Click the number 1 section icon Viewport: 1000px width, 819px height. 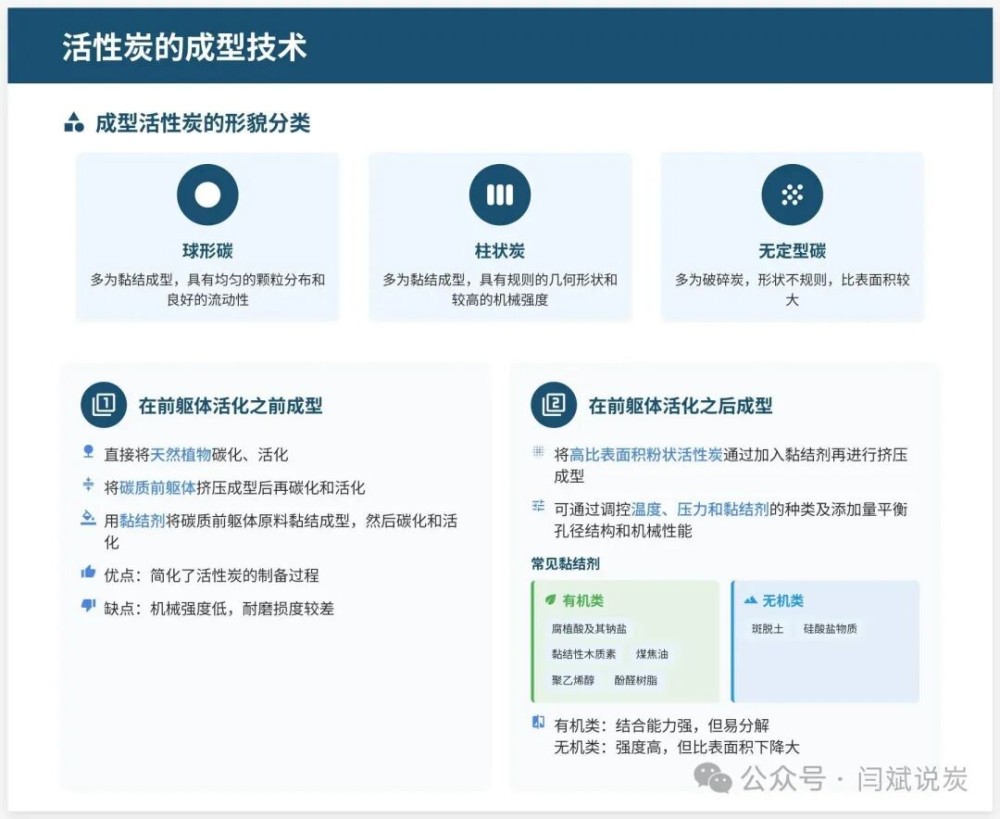[104, 405]
